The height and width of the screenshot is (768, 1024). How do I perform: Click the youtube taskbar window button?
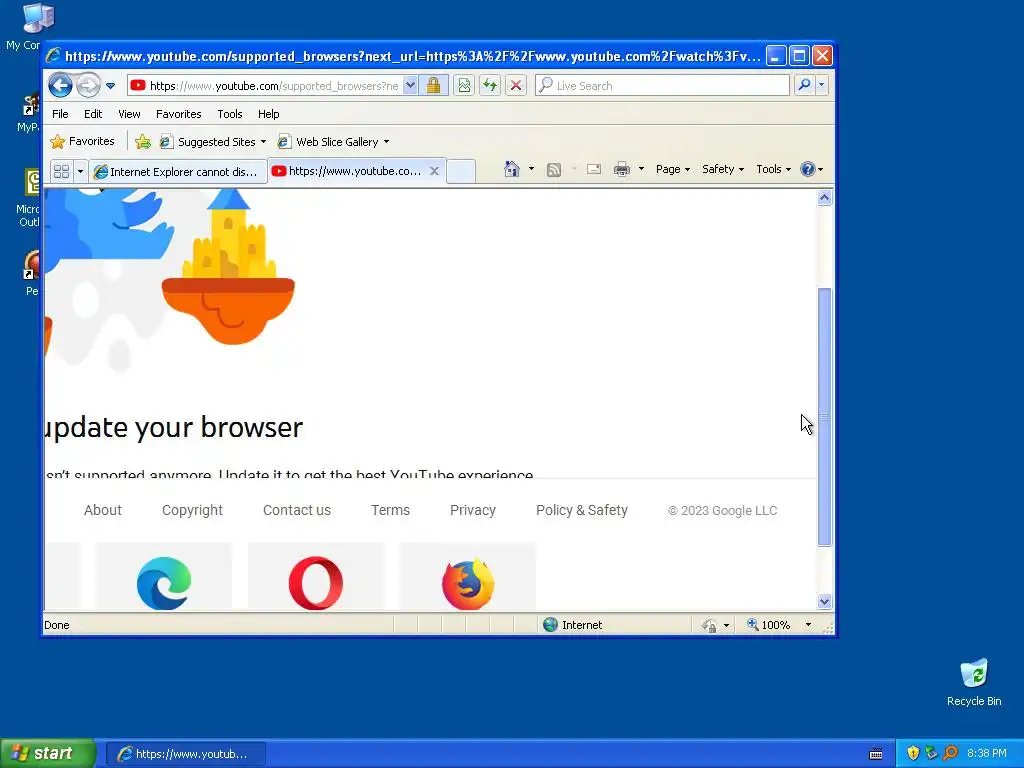186,754
